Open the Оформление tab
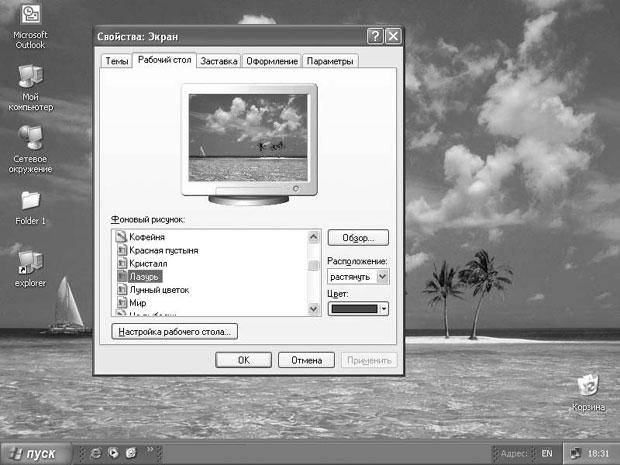This screenshot has height=465, width=620. tap(272, 62)
